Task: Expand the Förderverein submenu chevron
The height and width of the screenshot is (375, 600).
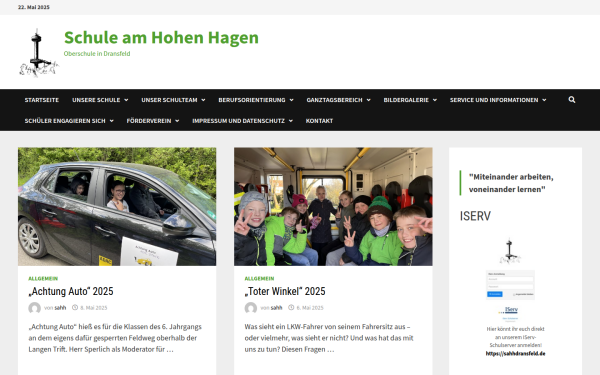Action: tap(177, 121)
